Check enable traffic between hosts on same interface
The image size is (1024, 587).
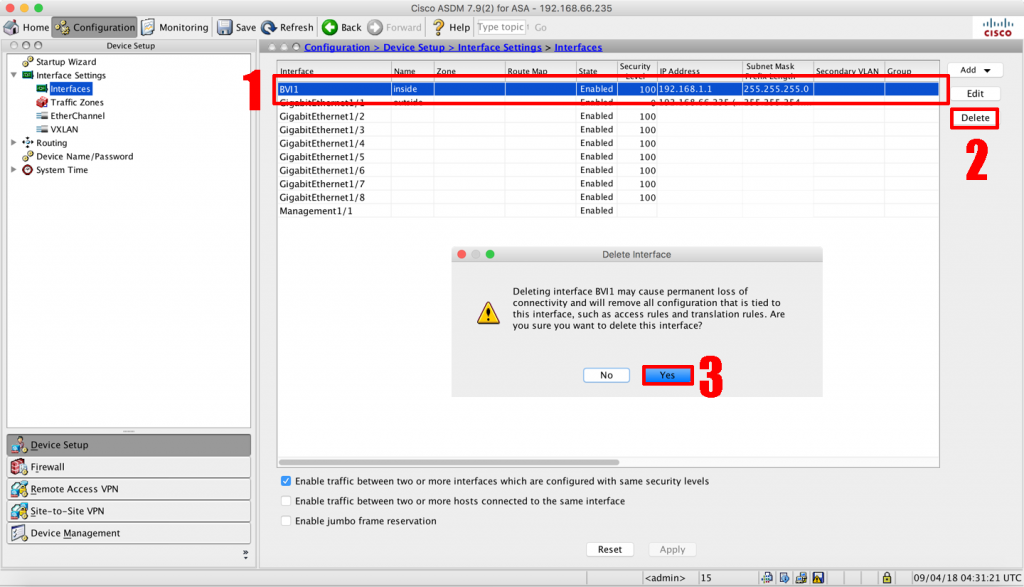click(286, 501)
